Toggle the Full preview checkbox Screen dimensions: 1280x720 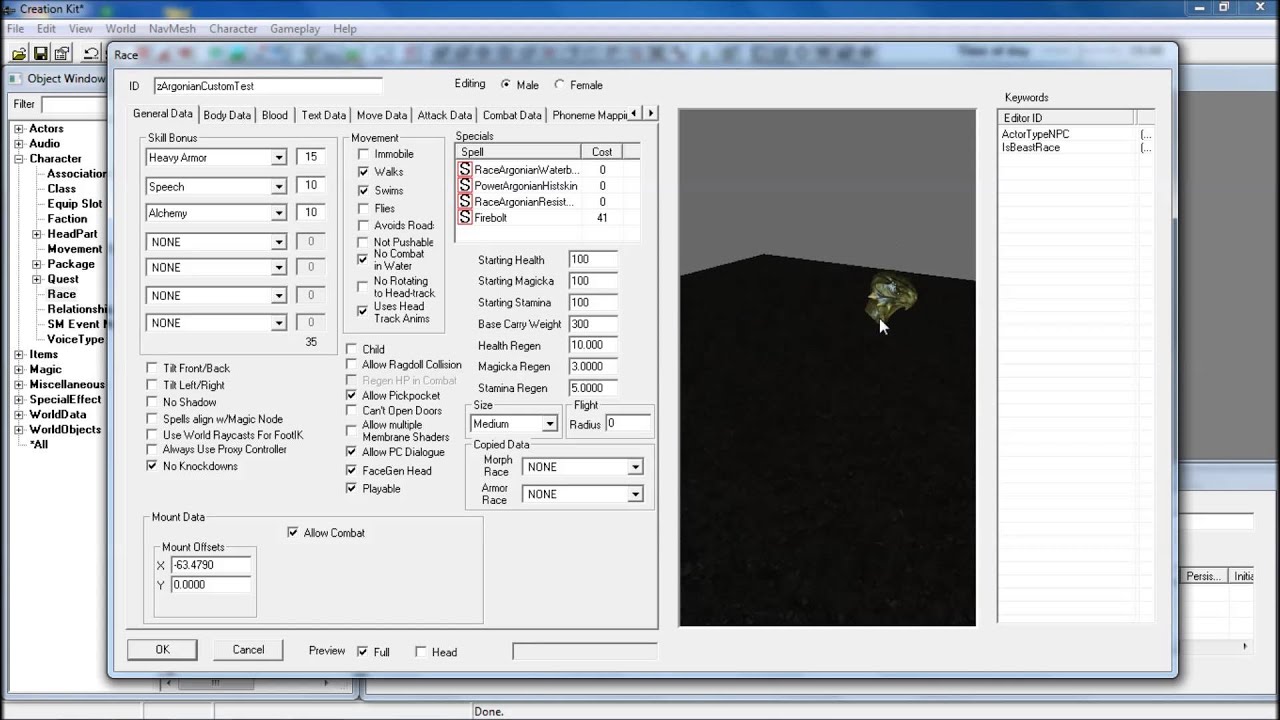[362, 651]
